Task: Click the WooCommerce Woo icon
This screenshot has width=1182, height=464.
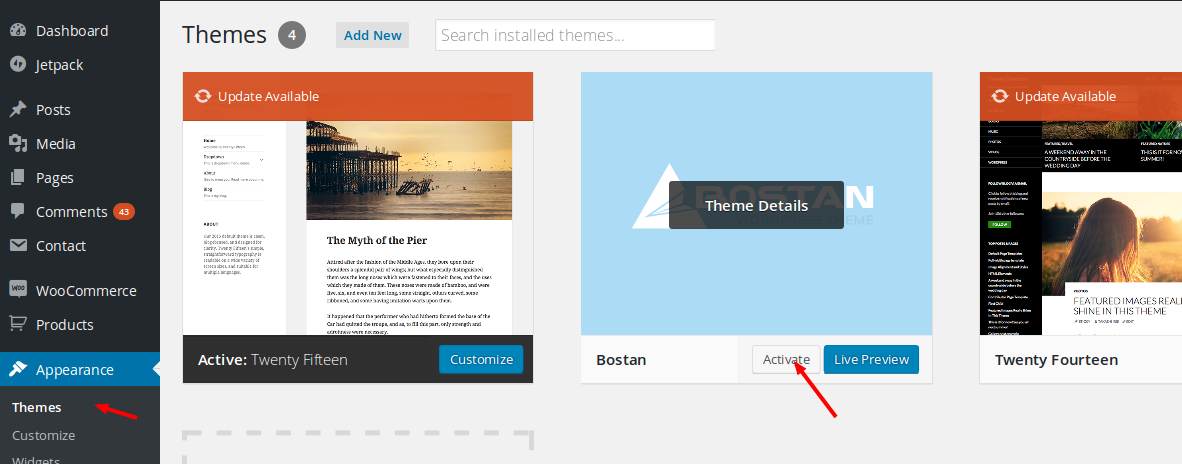Action: tap(18, 290)
